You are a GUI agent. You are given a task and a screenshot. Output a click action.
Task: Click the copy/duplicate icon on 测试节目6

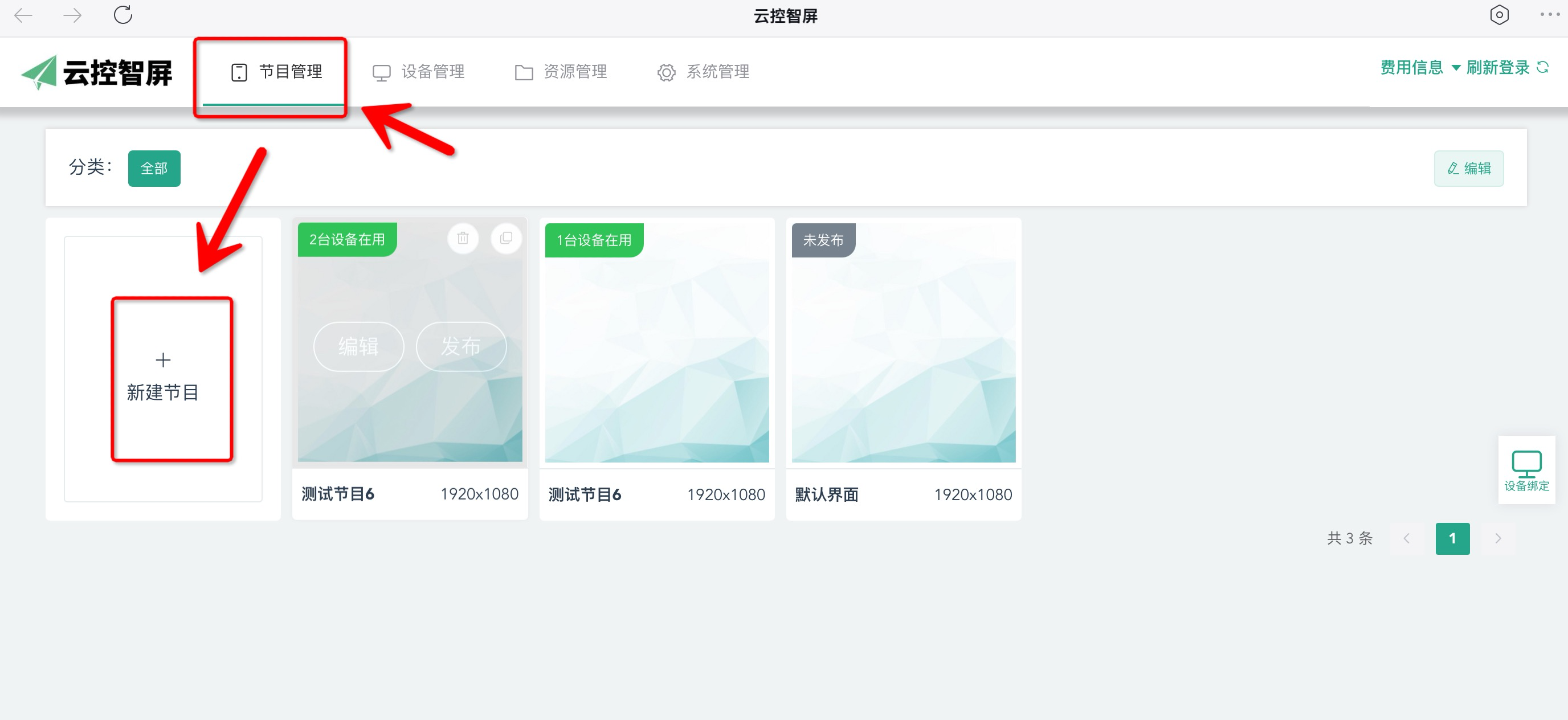coord(505,238)
